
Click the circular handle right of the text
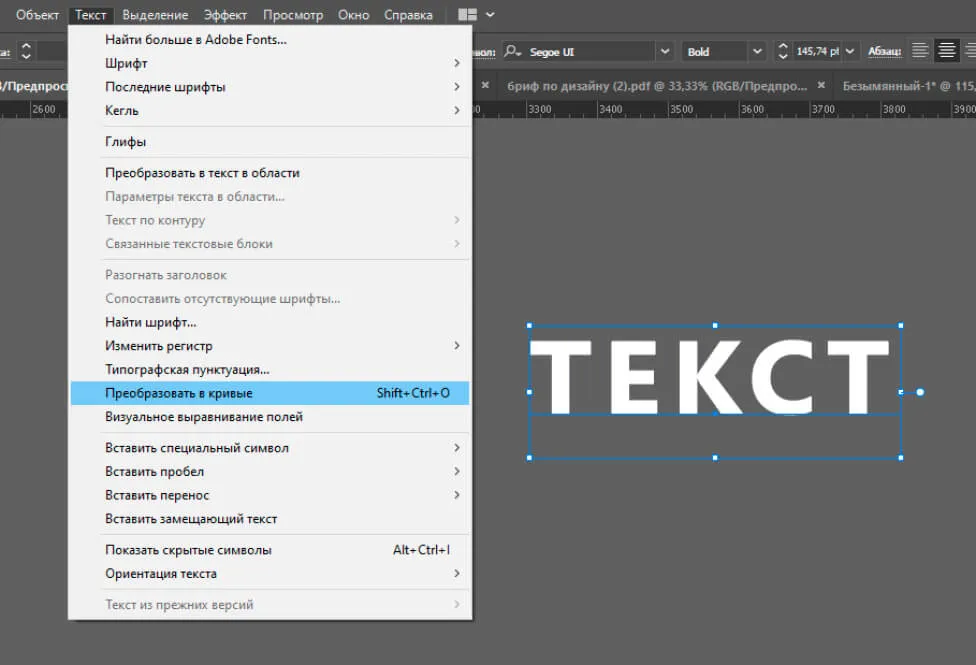pos(920,392)
